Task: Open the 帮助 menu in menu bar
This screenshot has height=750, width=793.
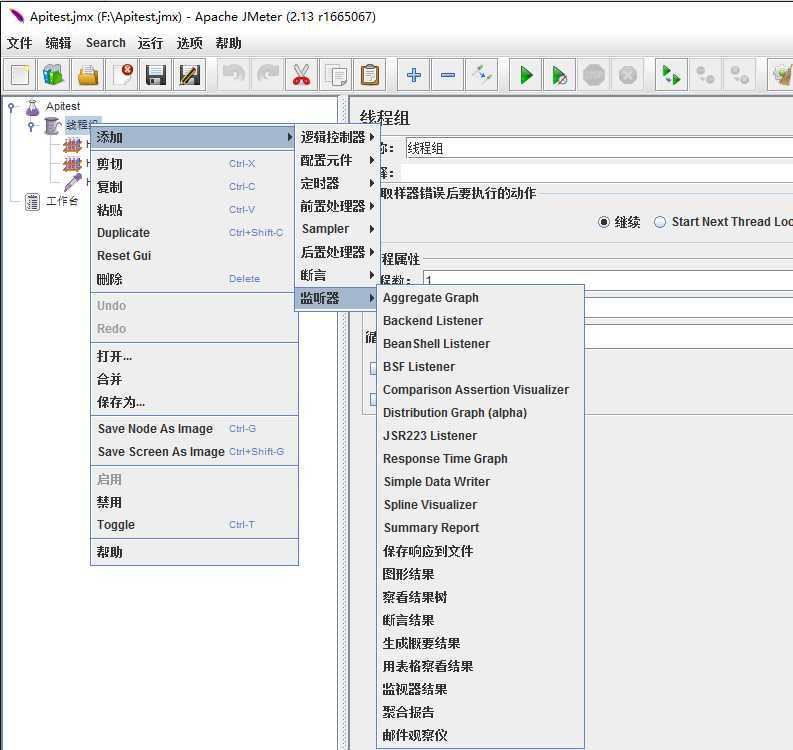Action: [228, 43]
